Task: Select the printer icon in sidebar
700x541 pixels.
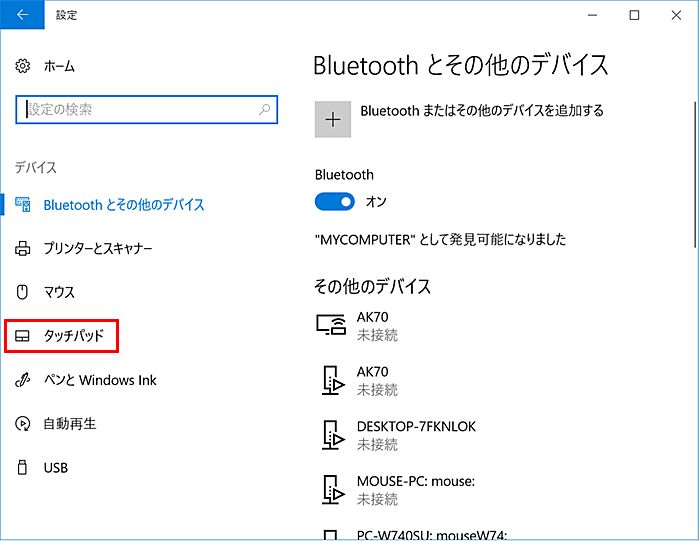Action: 23,248
